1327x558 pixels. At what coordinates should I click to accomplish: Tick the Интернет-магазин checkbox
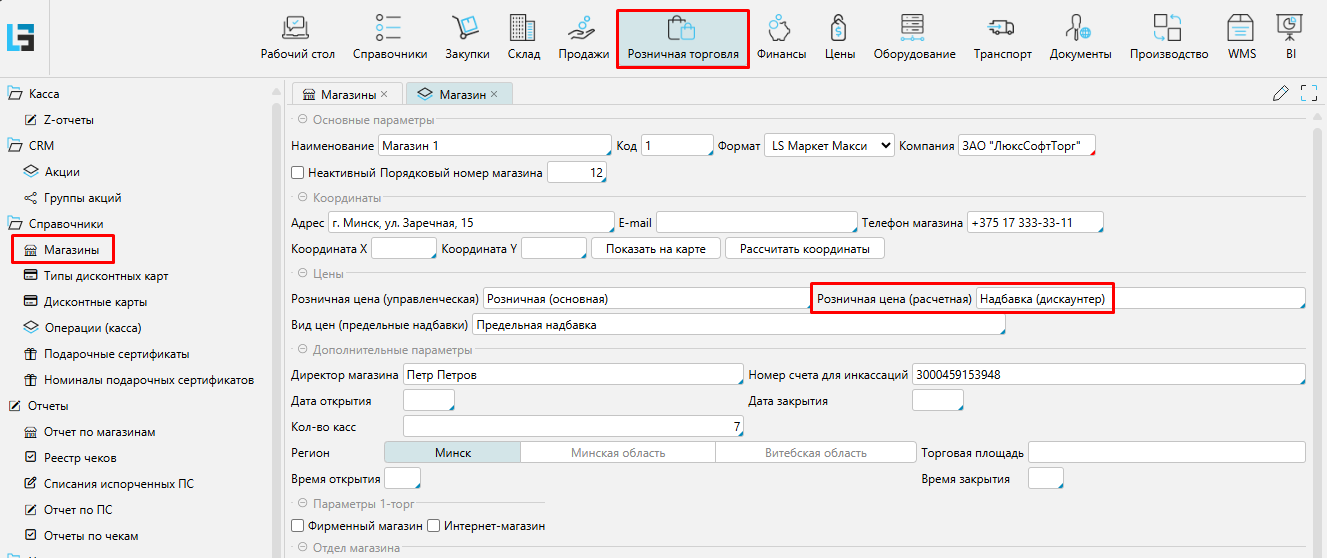(434, 526)
